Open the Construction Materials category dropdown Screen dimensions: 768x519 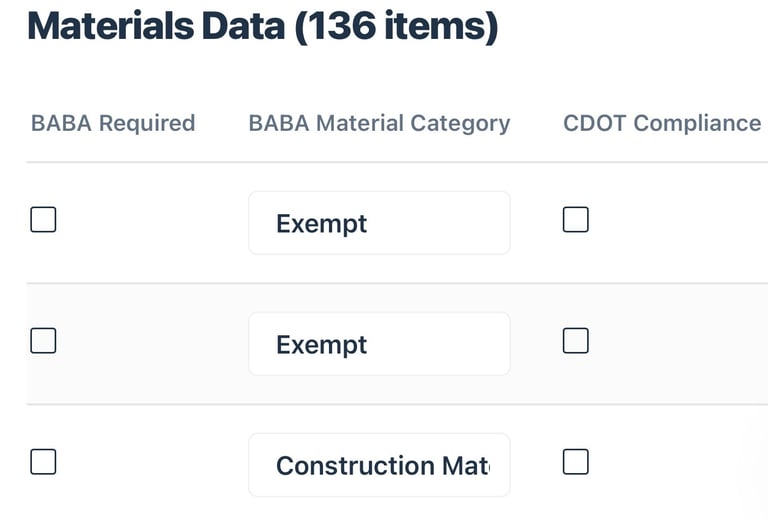tap(379, 465)
